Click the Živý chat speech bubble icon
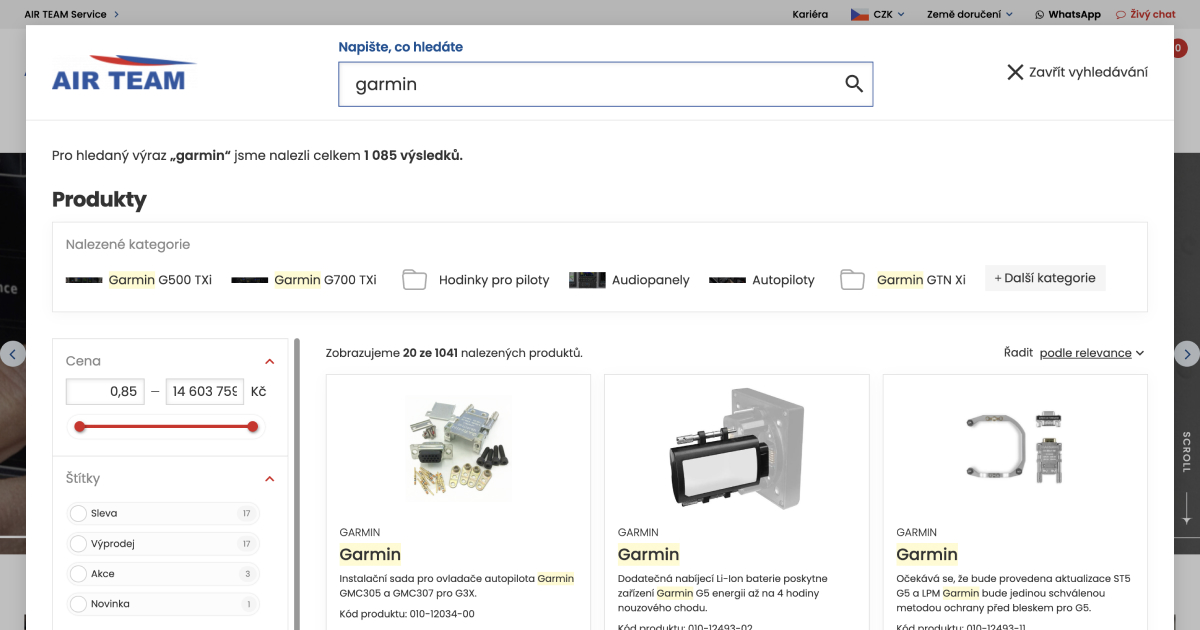The height and width of the screenshot is (630, 1200). point(1121,15)
